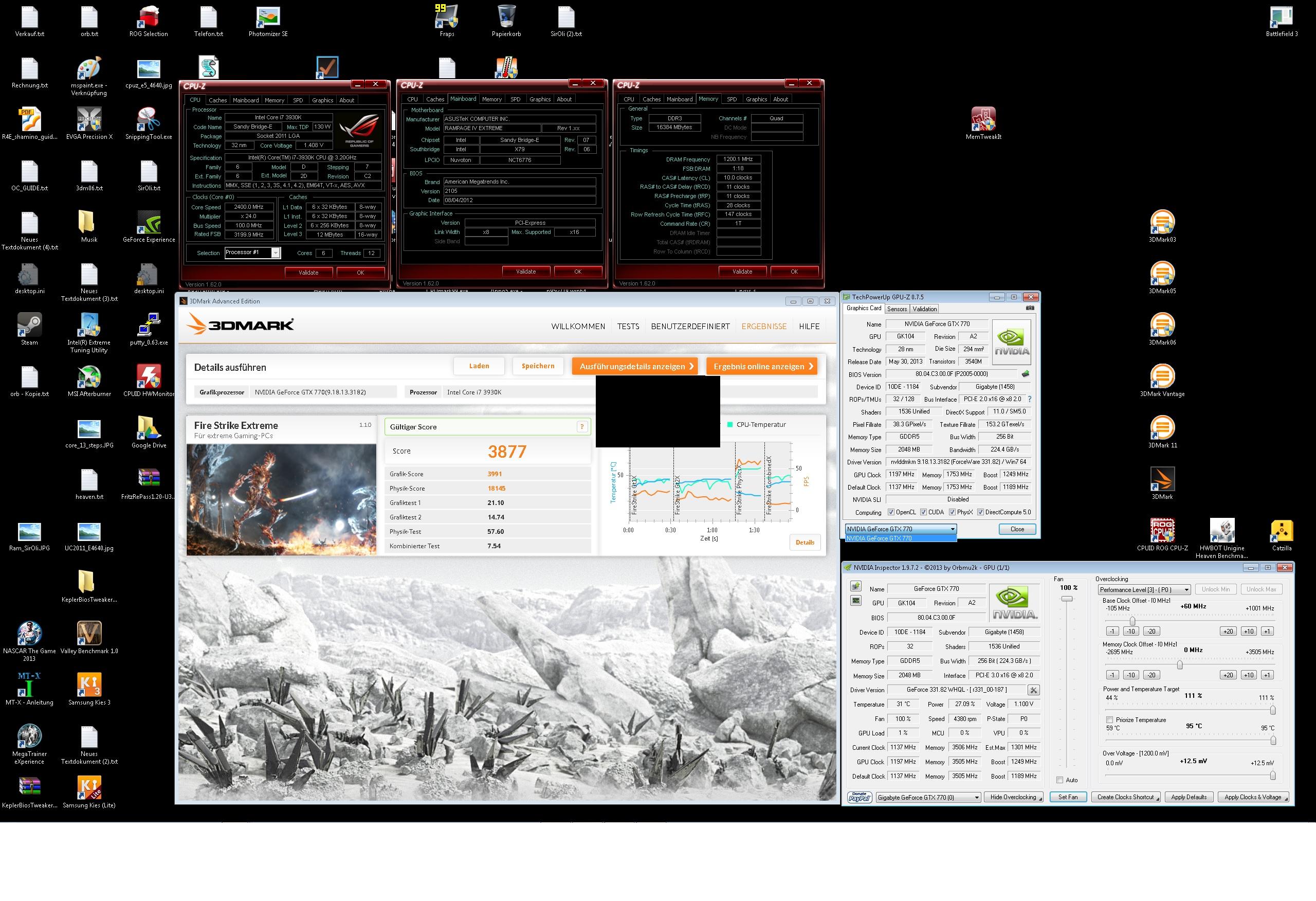Viewport: 1316px width, 901px height.
Task: Open the Papierkorb recycle bin
Action: tap(506, 20)
